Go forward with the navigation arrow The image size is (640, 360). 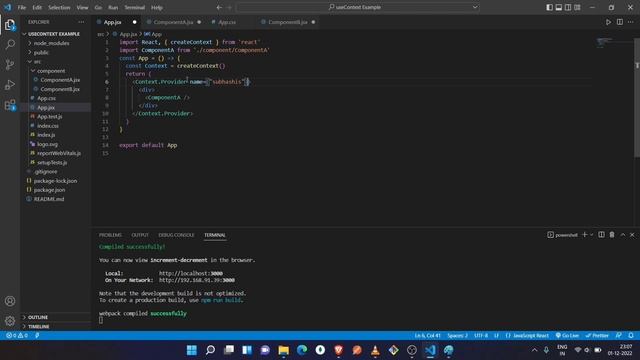click(x=229, y=7)
